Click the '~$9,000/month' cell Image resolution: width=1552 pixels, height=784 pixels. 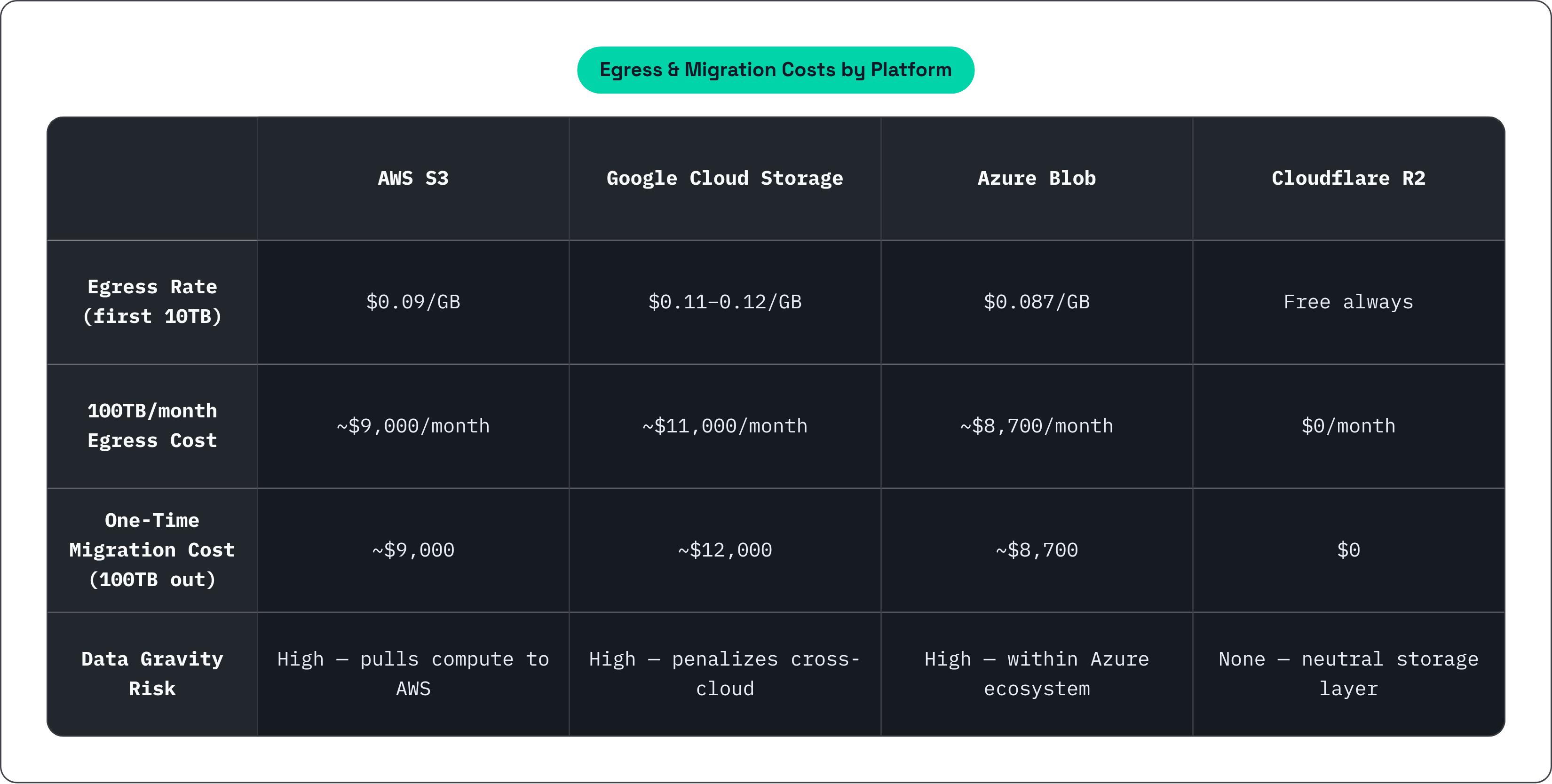point(413,426)
